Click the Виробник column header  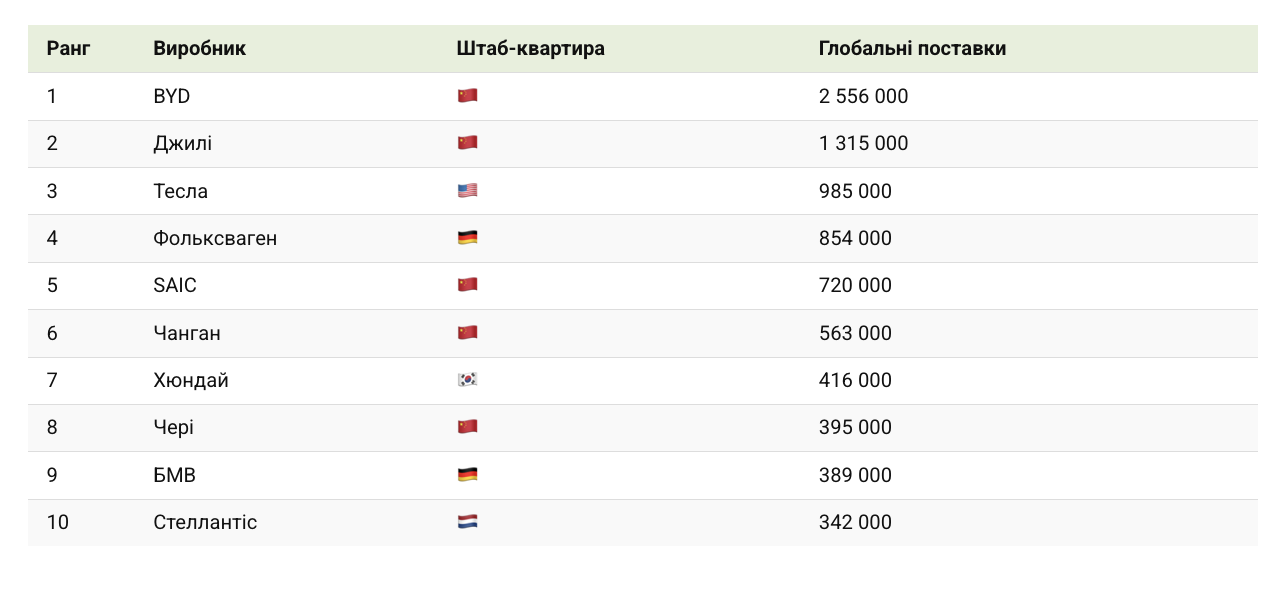[x=199, y=48]
